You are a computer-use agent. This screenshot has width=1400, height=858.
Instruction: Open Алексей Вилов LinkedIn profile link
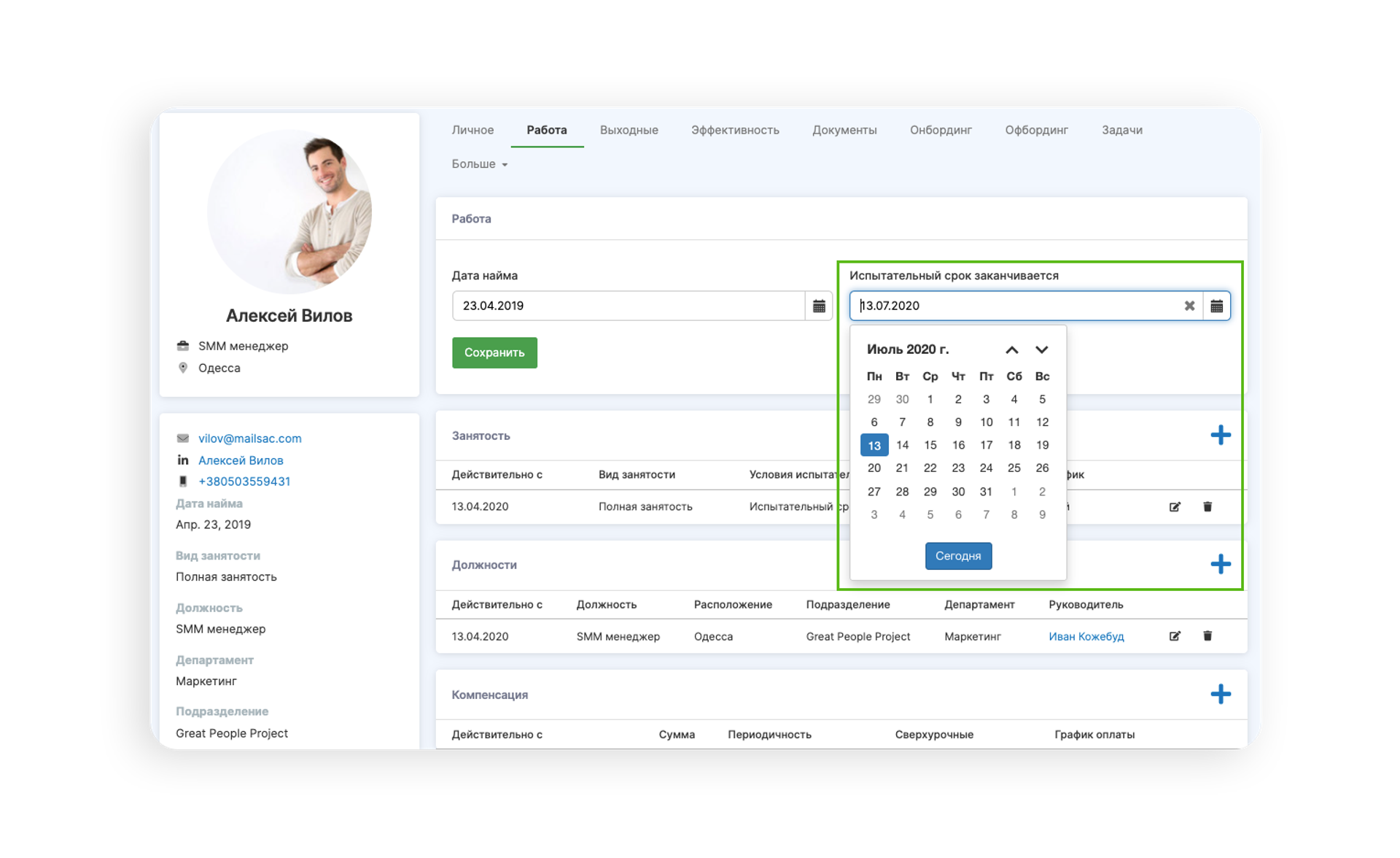241,460
